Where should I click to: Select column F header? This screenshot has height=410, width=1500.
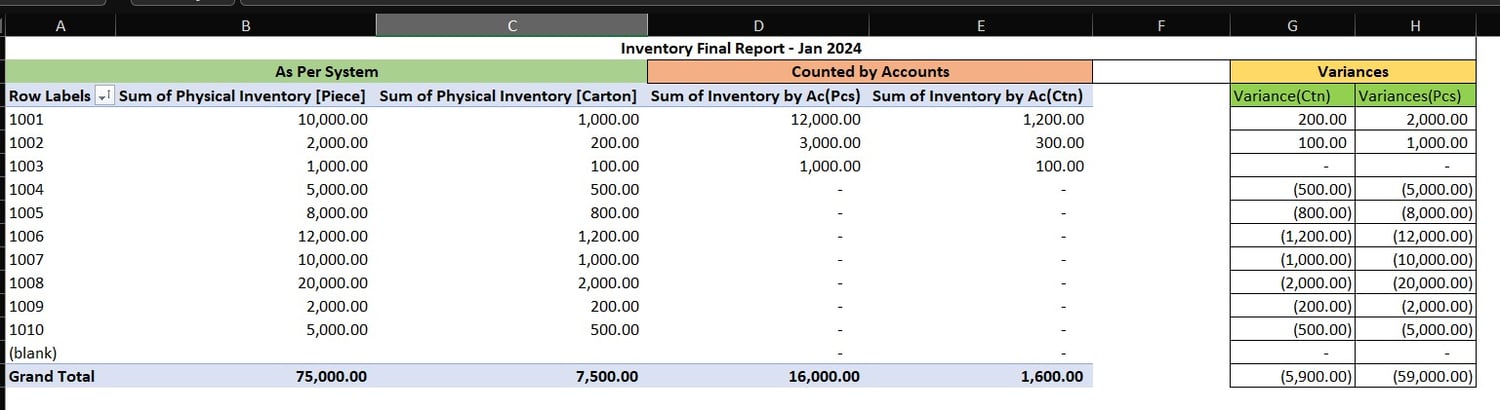pos(1160,27)
